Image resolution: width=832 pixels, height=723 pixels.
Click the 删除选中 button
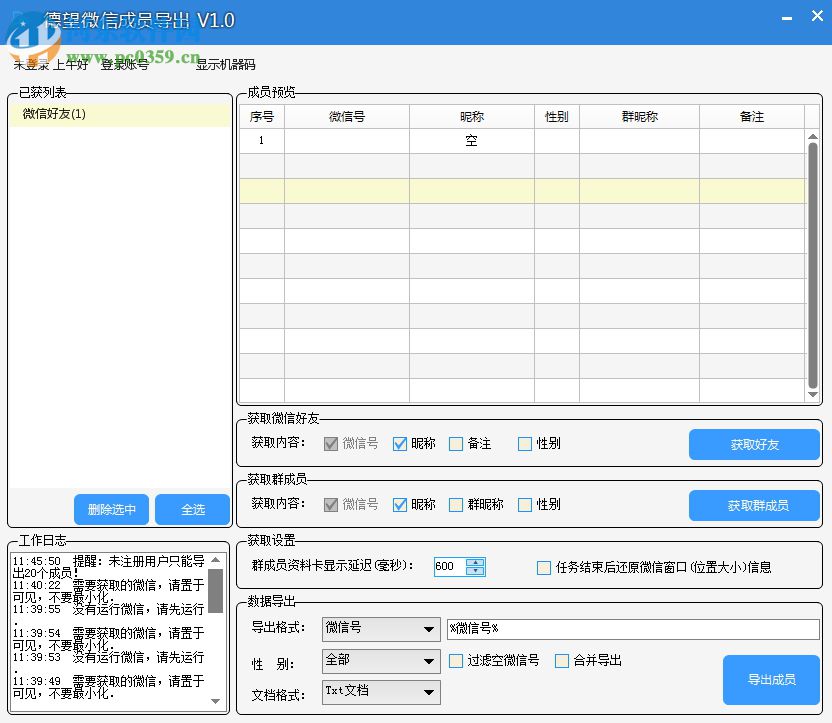111,509
